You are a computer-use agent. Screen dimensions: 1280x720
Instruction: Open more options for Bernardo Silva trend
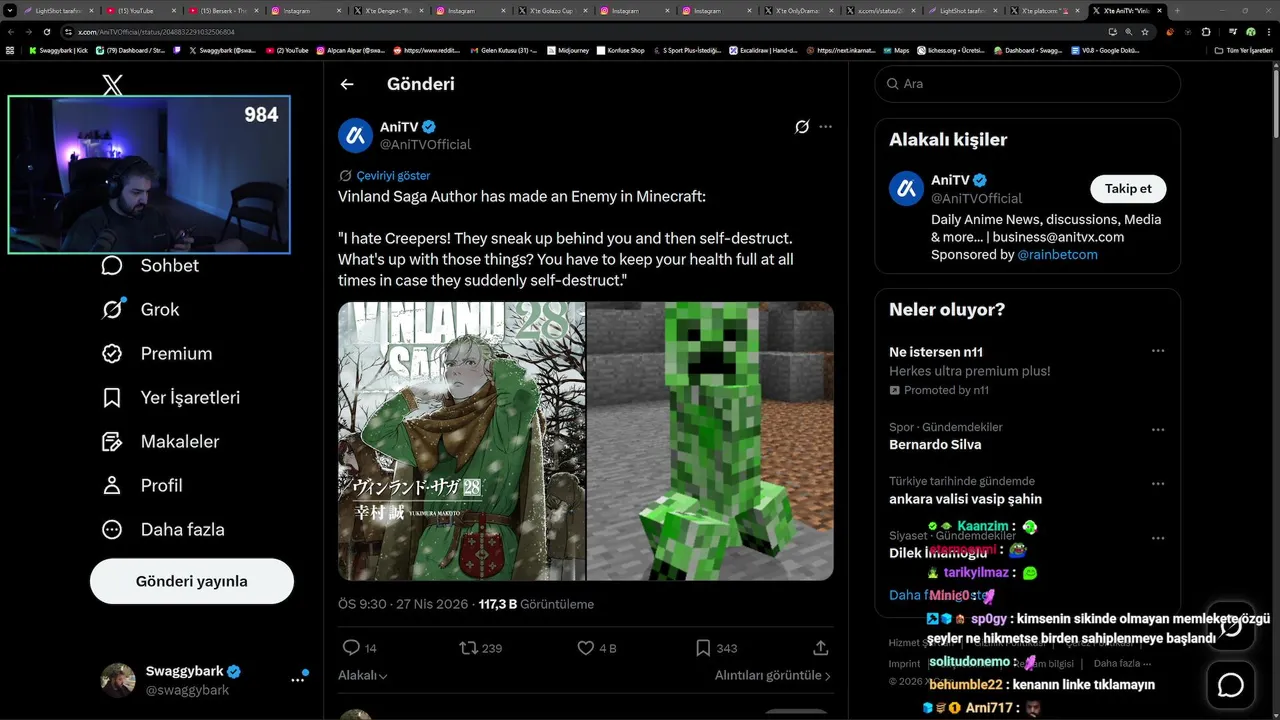[1157, 430]
